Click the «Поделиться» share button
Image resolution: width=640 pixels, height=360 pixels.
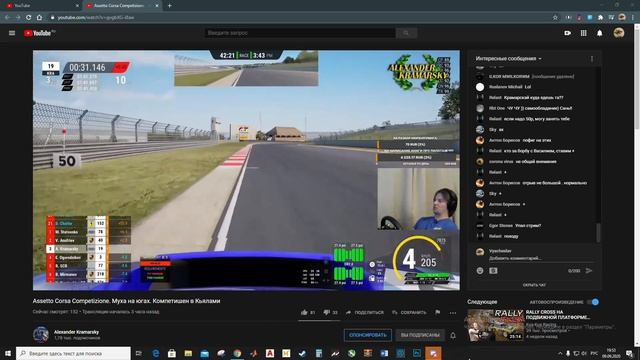pyautogui.click(x=365, y=312)
